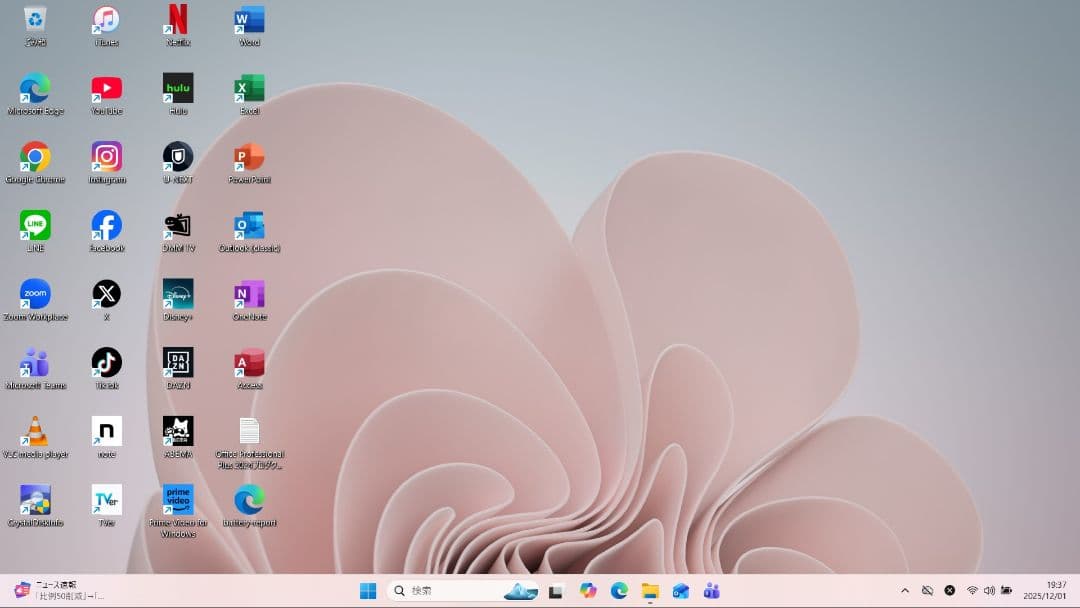This screenshot has width=1080, height=608.
Task: Click the Disney+ desktop shortcut
Action: click(178, 294)
